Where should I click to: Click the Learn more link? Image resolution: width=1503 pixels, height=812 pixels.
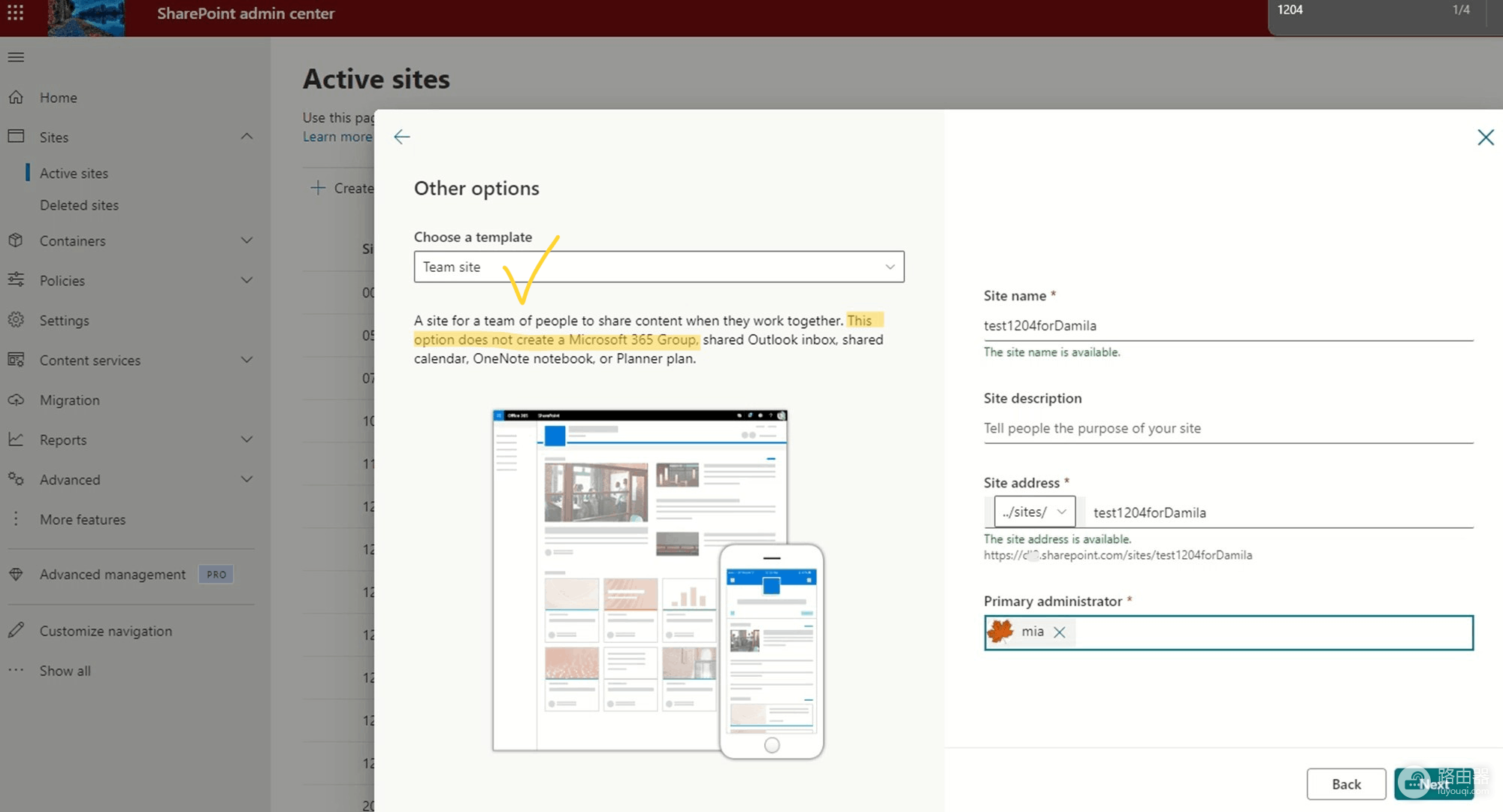pyautogui.click(x=337, y=137)
